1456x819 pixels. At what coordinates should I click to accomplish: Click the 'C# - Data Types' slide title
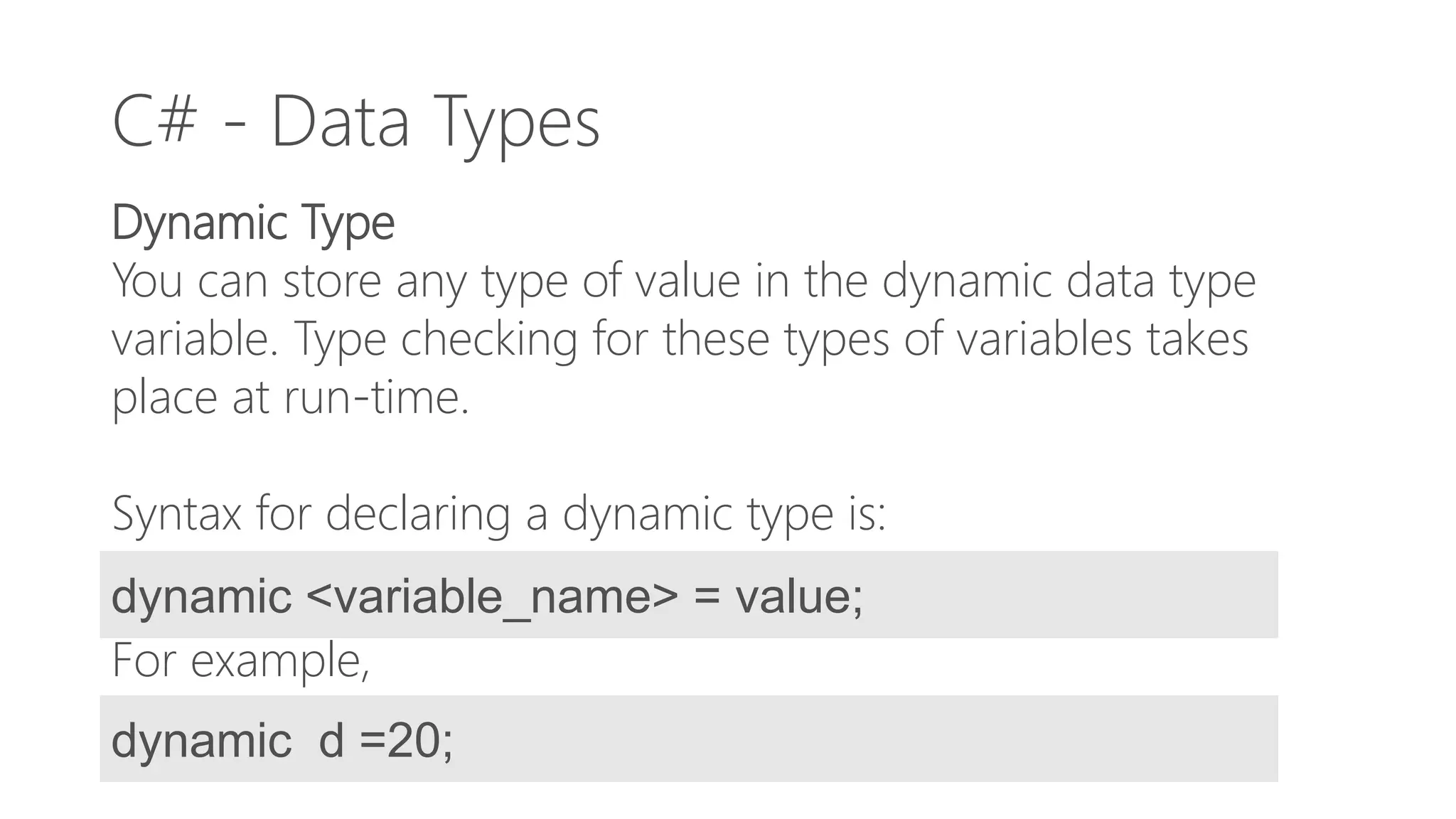coord(356,124)
